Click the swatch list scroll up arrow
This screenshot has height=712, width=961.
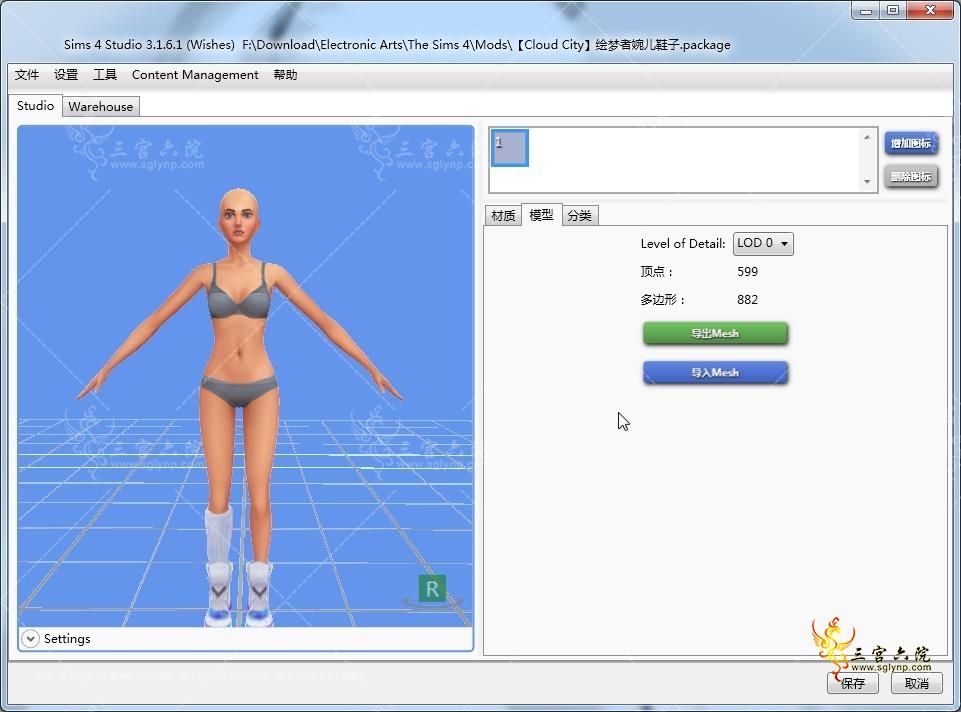point(867,137)
